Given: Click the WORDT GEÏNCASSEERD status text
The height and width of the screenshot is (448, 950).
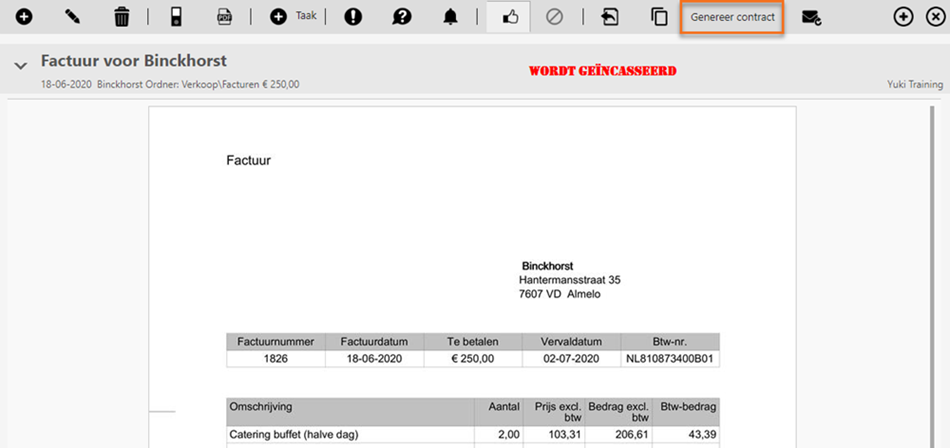Looking at the screenshot, I should (603, 72).
